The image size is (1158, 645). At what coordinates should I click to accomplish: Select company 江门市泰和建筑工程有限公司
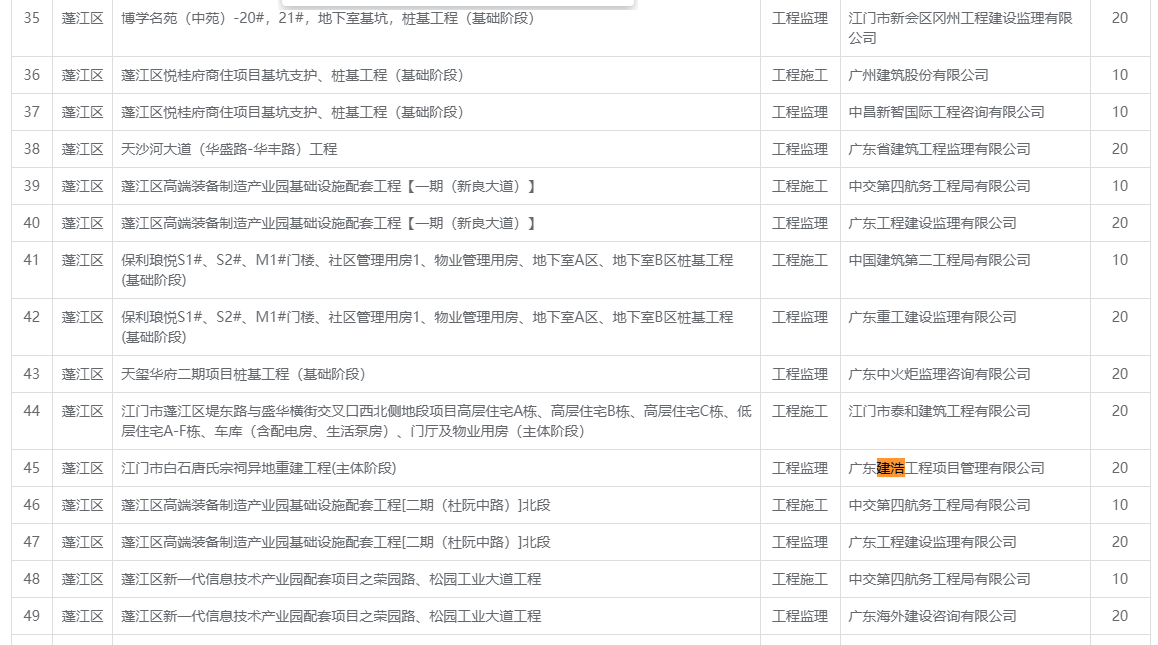pyautogui.click(x=939, y=411)
